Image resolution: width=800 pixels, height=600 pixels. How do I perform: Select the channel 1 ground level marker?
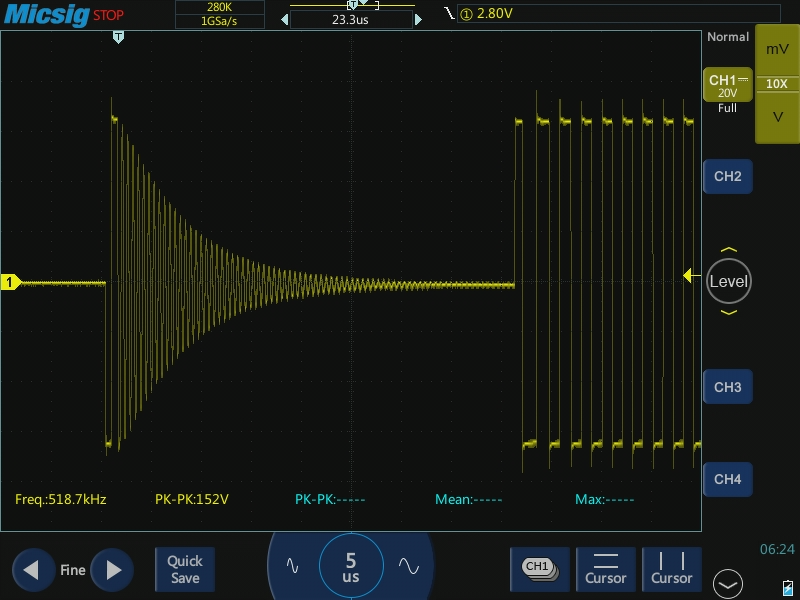click(x=11, y=282)
